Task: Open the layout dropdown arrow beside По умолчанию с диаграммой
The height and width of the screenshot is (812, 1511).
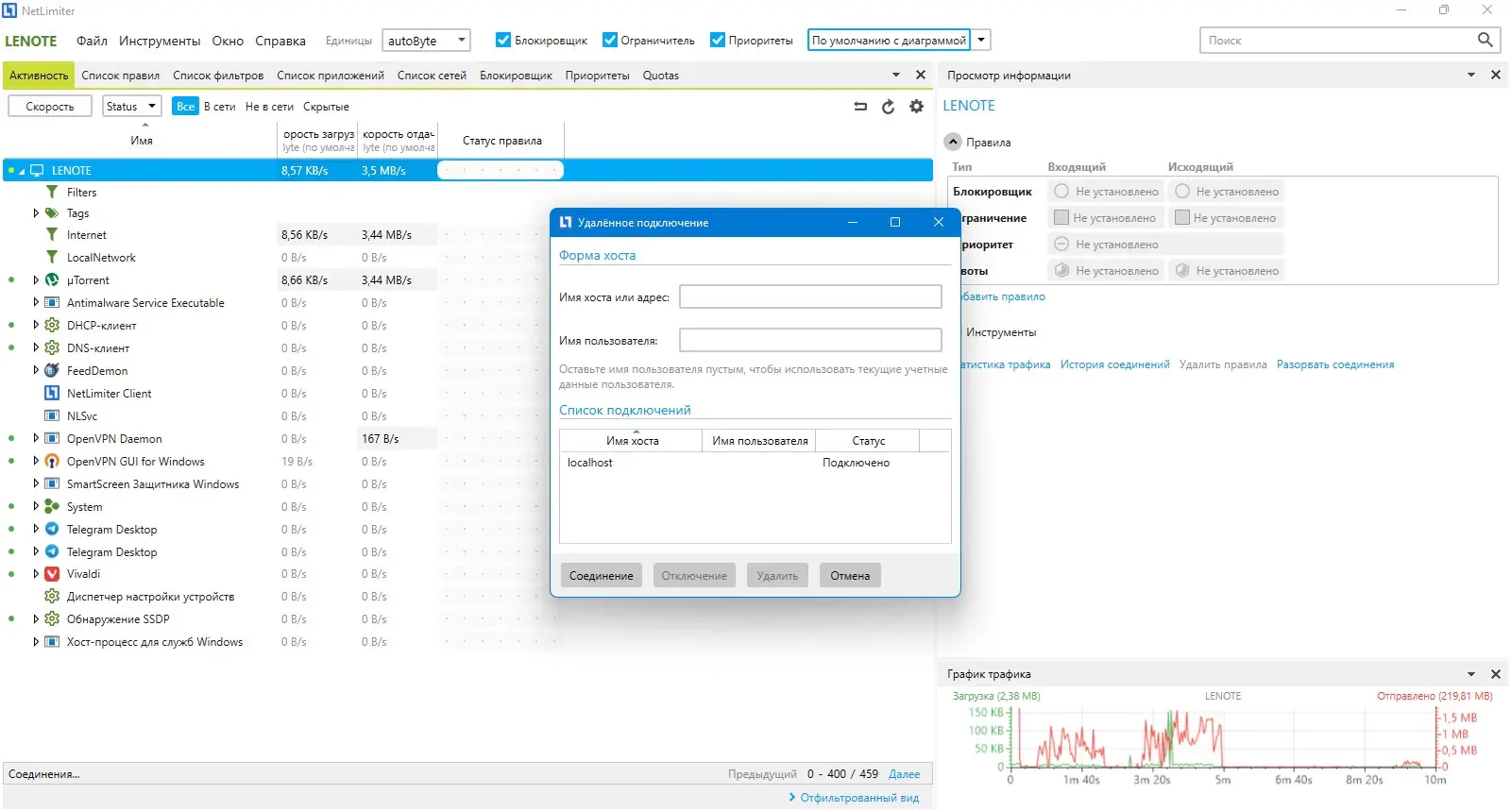Action: point(982,40)
